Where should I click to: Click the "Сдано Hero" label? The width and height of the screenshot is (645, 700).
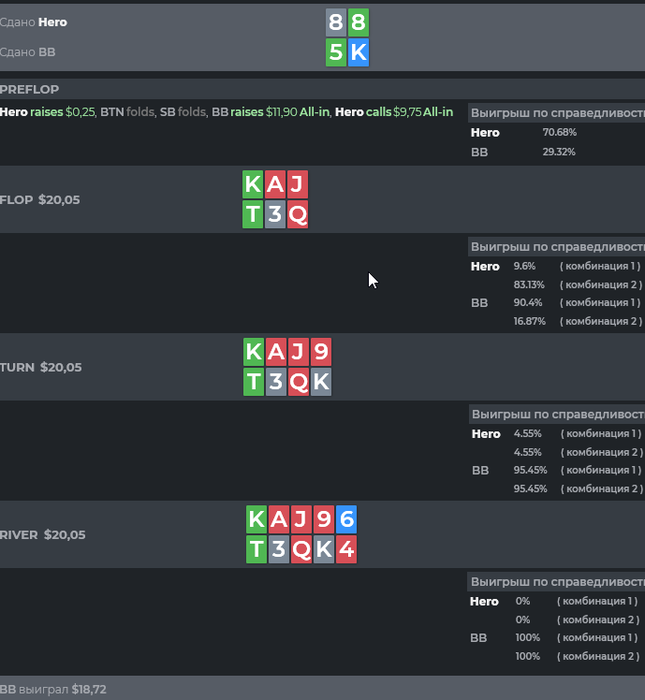(x=34, y=22)
